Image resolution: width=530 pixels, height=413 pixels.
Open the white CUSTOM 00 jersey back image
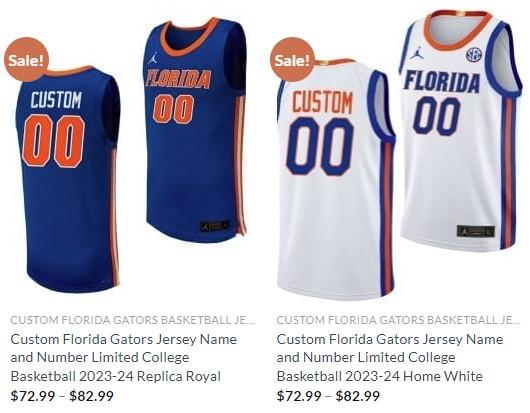pyautogui.click(x=335, y=179)
